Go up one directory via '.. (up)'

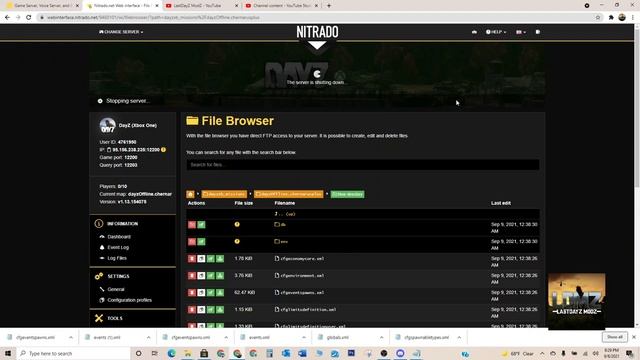pos(285,214)
